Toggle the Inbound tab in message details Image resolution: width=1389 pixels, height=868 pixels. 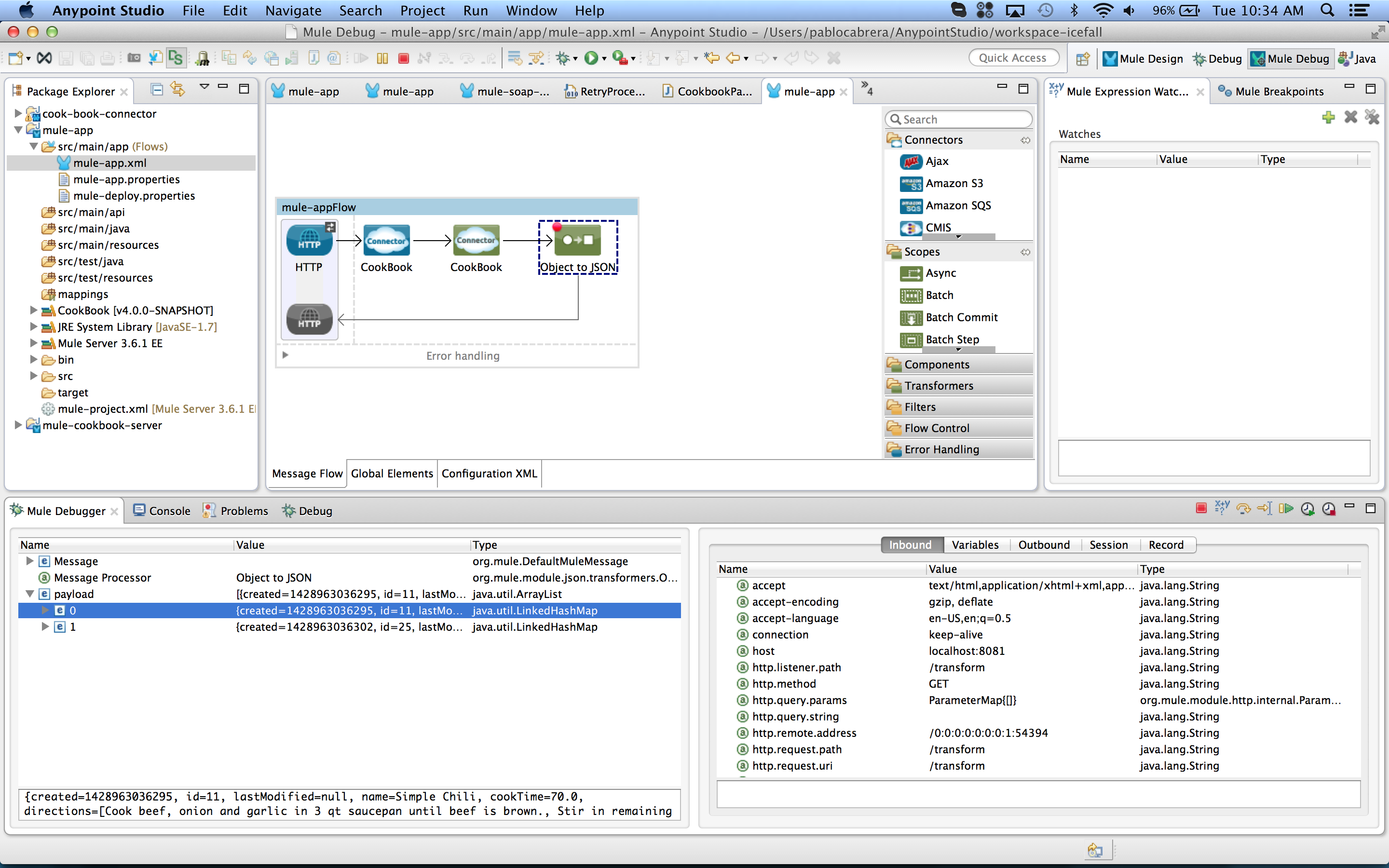(x=909, y=545)
